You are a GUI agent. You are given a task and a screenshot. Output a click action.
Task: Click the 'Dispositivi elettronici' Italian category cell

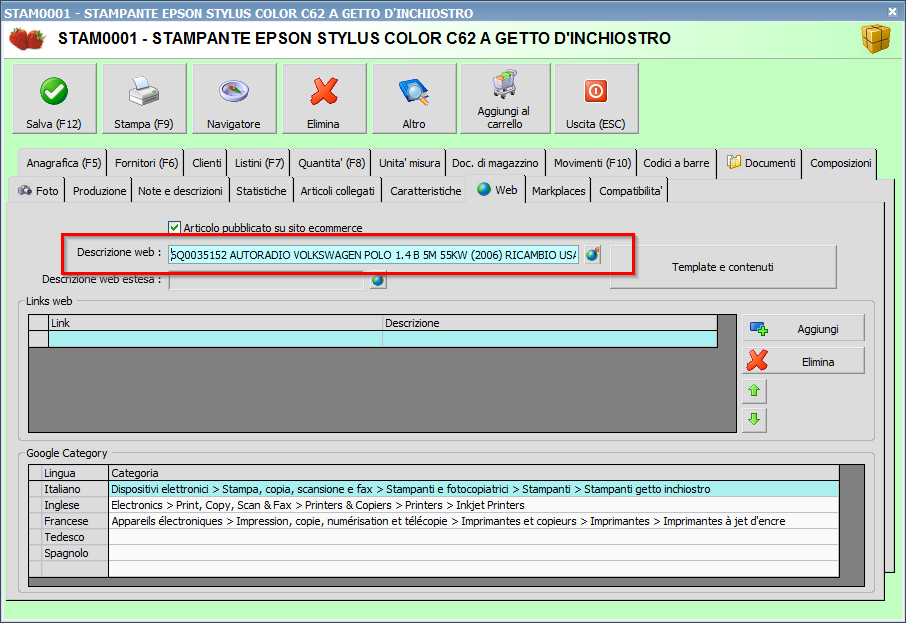474,489
